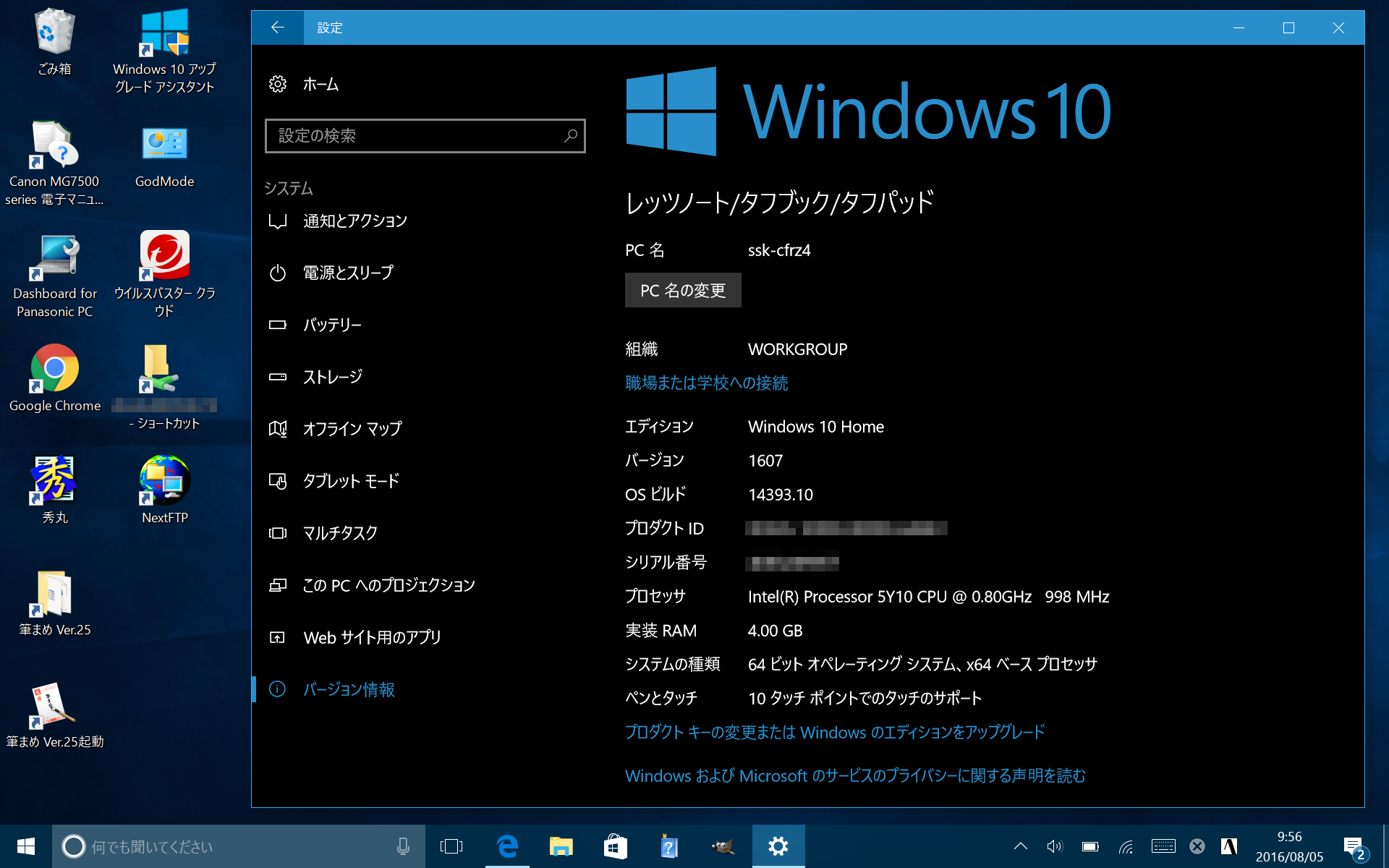This screenshot has height=868, width=1389.
Task: Open product key change / edition upgrade link
Action: tap(835, 733)
